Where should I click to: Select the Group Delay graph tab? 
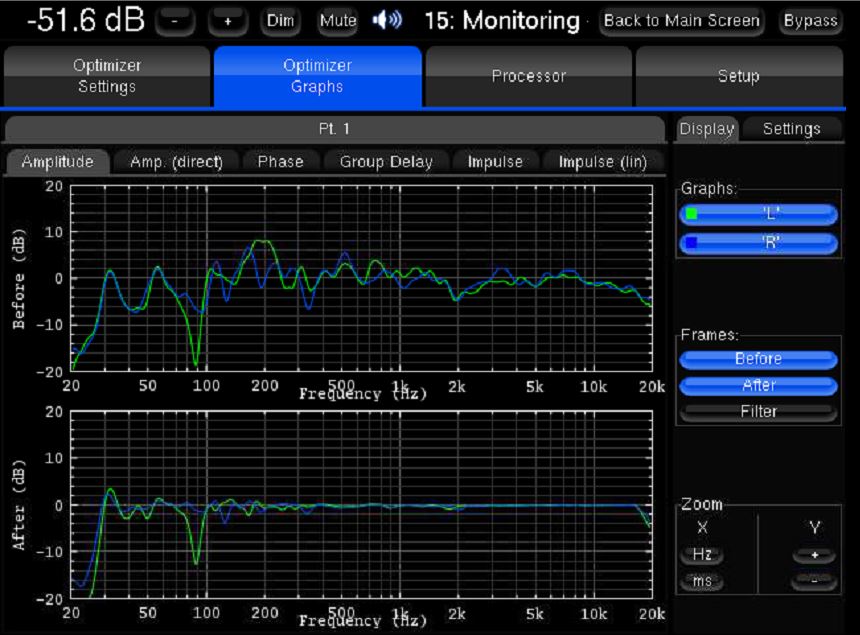386,162
